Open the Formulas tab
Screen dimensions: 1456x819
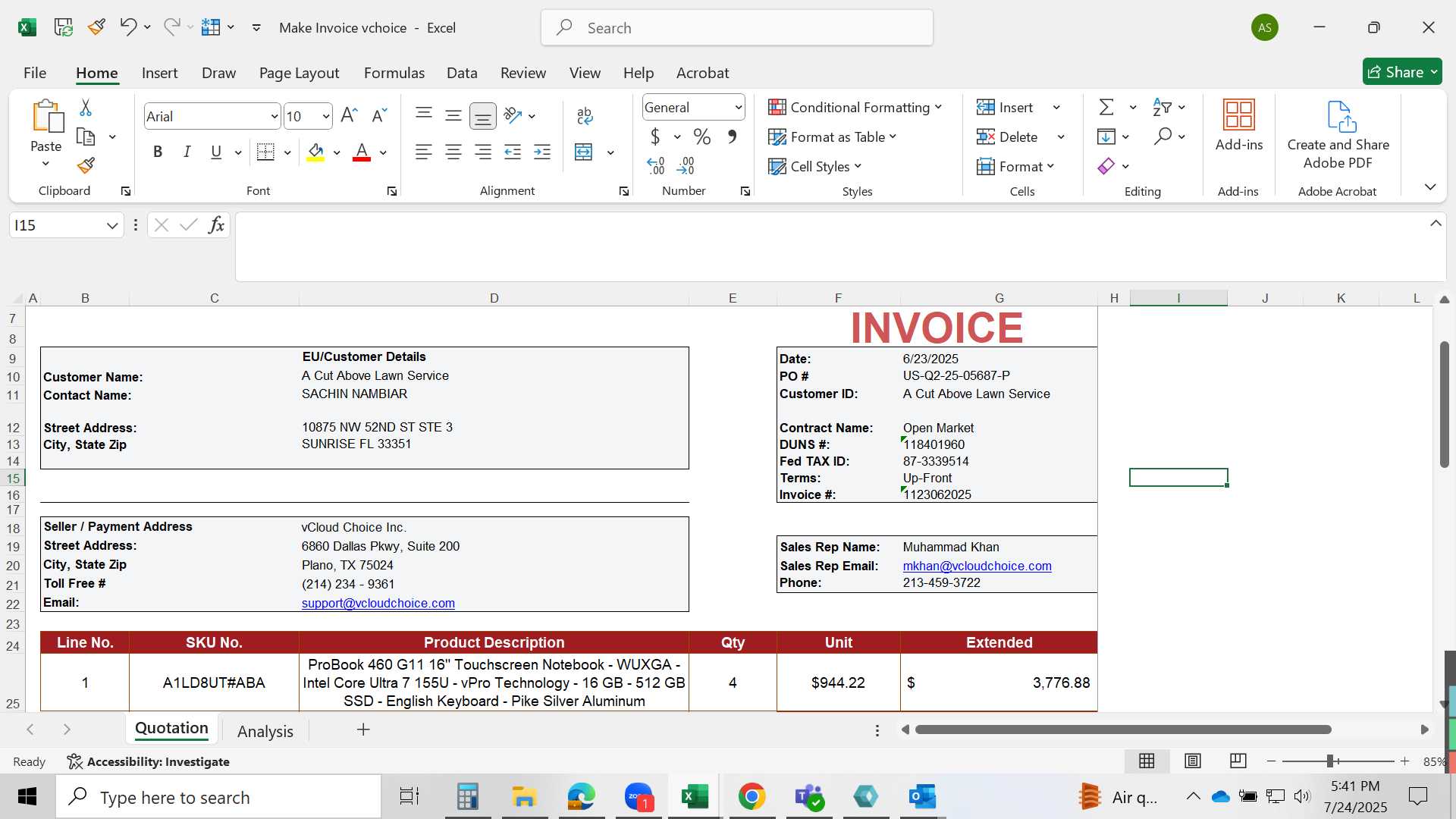click(x=394, y=73)
